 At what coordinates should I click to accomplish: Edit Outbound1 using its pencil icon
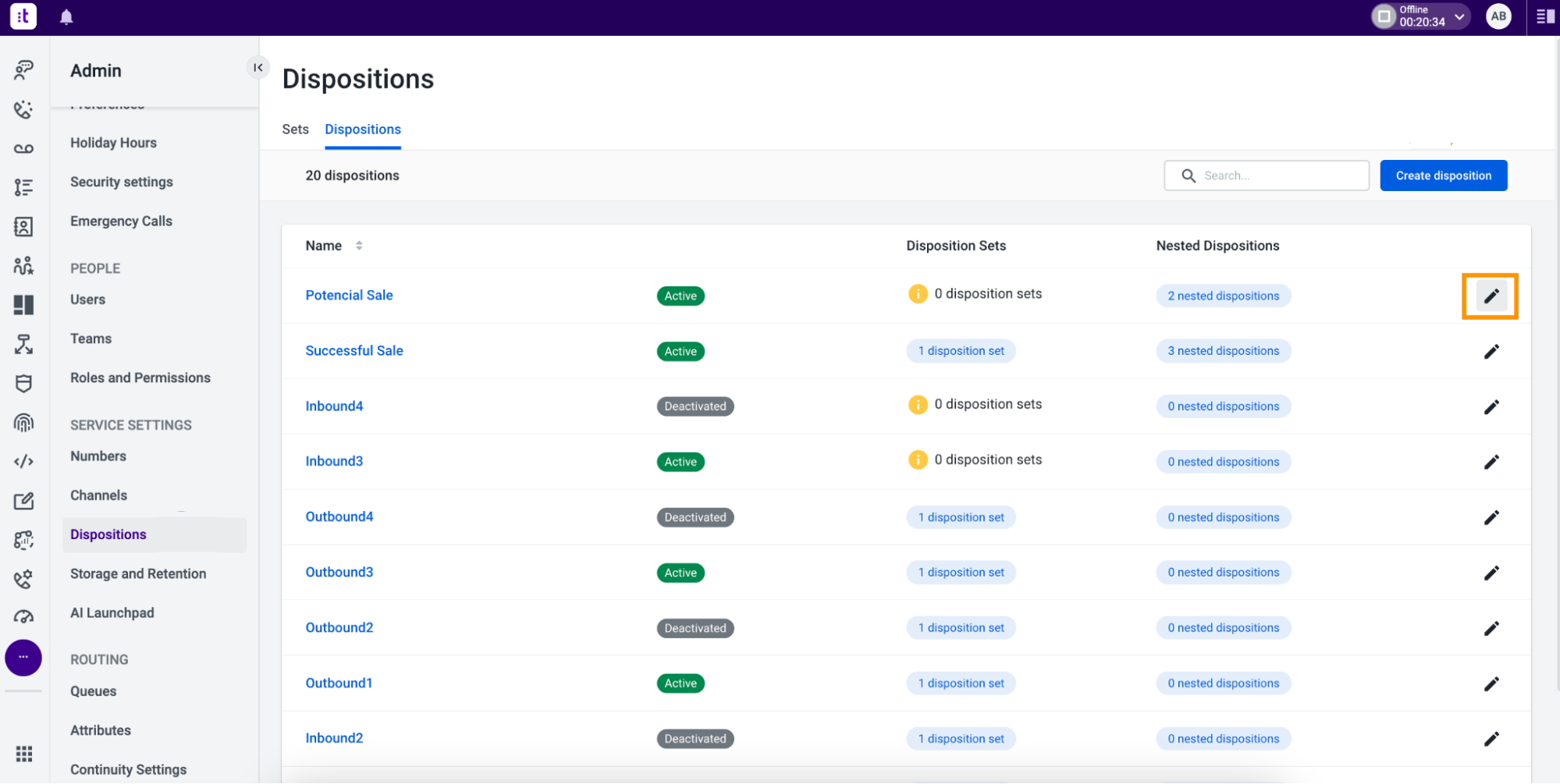[1491, 683]
